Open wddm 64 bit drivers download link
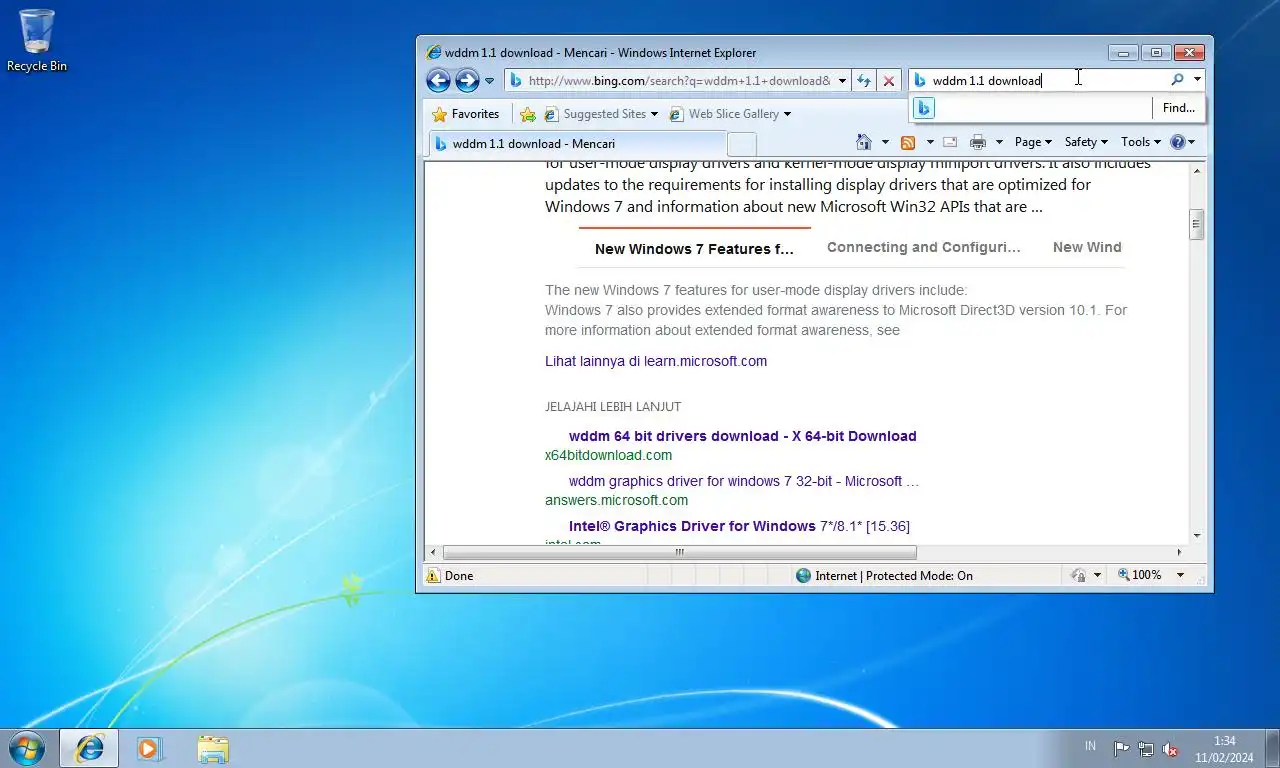 pos(742,436)
